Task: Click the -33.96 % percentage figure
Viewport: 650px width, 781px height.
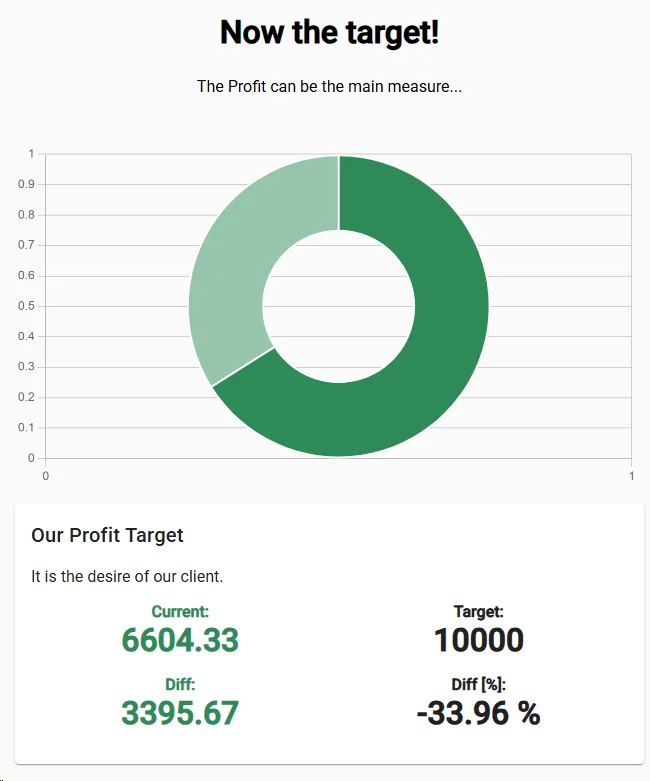Action: pyautogui.click(x=479, y=713)
